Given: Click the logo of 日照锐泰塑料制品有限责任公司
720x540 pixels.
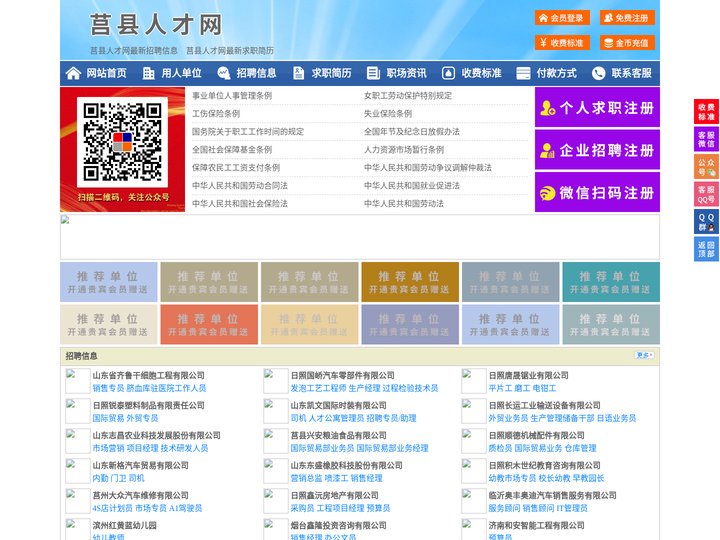Looking at the screenshot, I should pyautogui.click(x=78, y=411).
